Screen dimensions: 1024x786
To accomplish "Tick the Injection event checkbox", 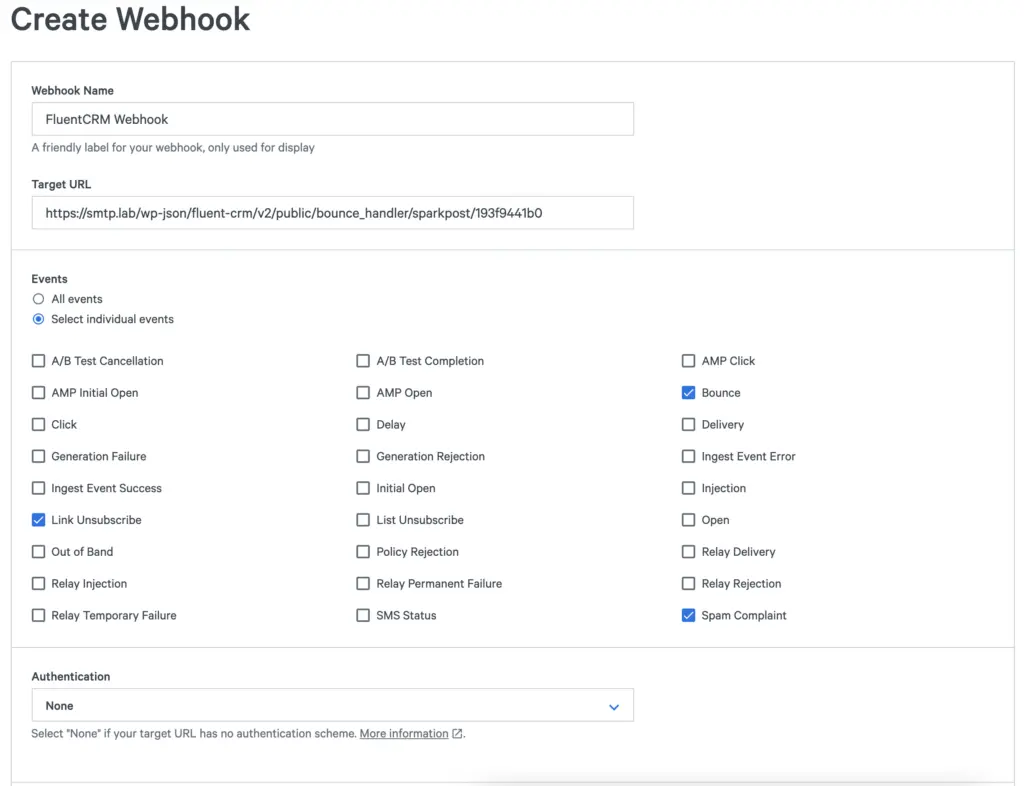I will point(688,488).
